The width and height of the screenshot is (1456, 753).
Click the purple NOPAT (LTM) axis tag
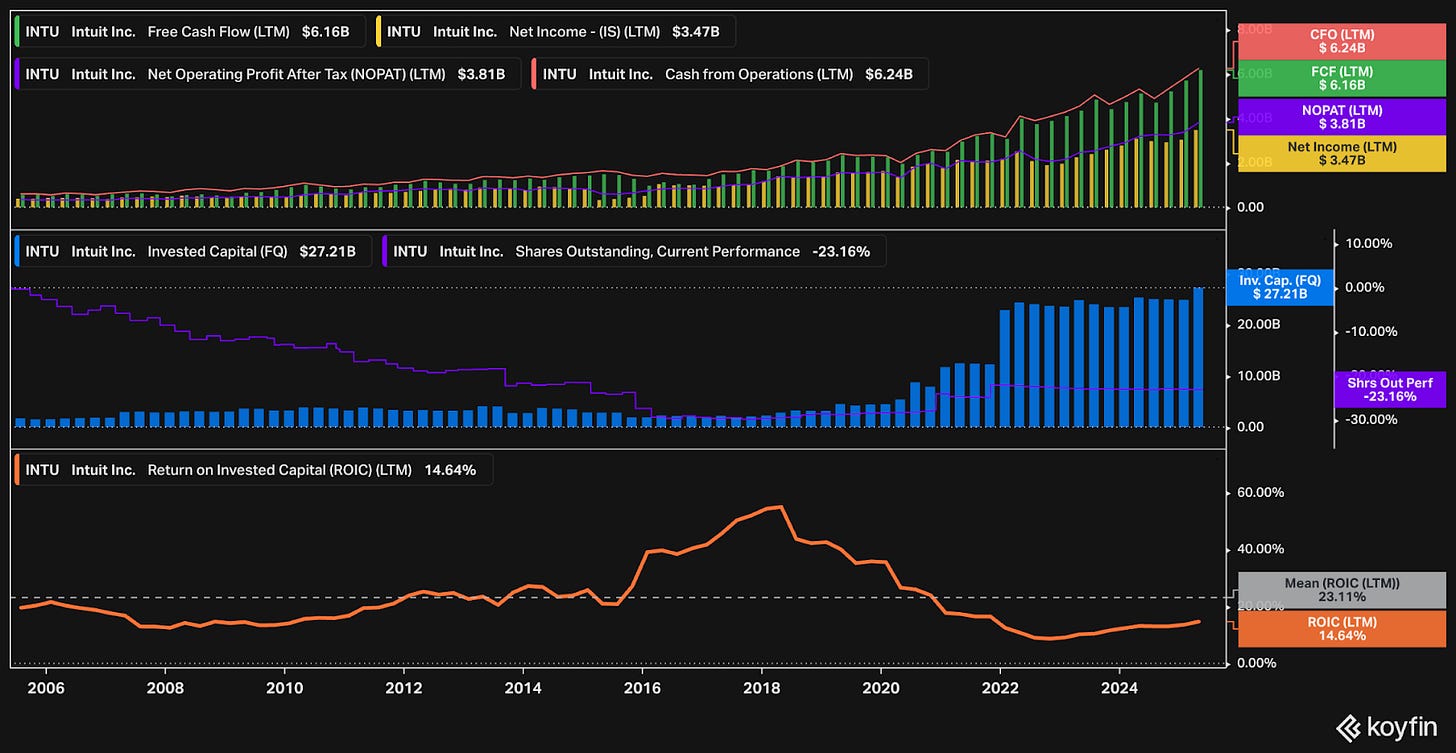tap(1343, 117)
